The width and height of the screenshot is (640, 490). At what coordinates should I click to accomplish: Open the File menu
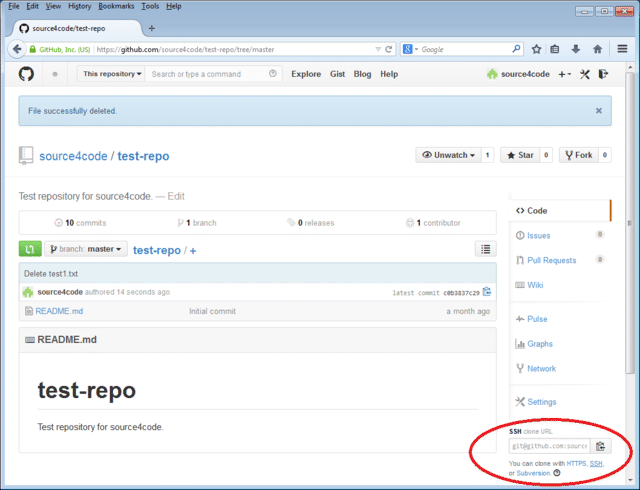[x=13, y=6]
